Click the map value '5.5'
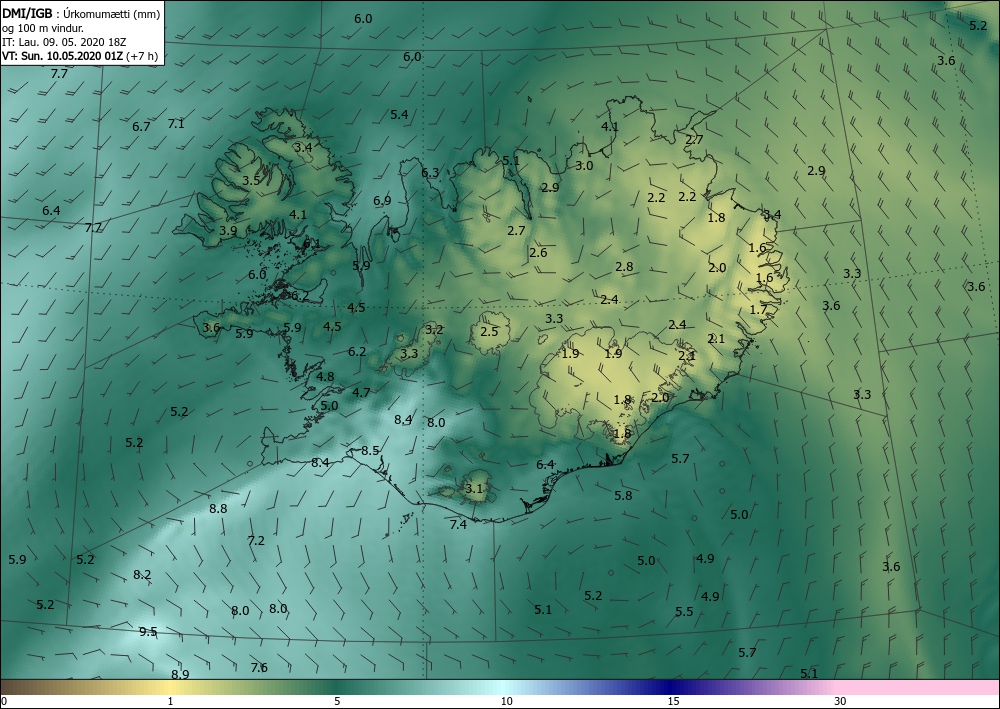1000x709 pixels. coord(684,611)
